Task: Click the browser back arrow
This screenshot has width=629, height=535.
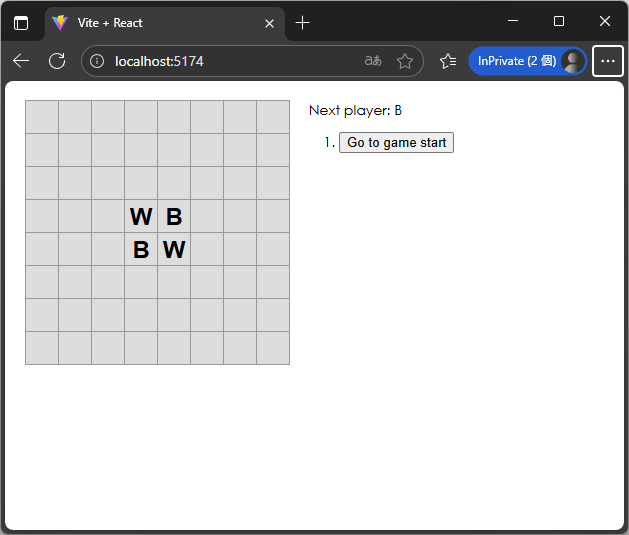Action: pos(21,61)
